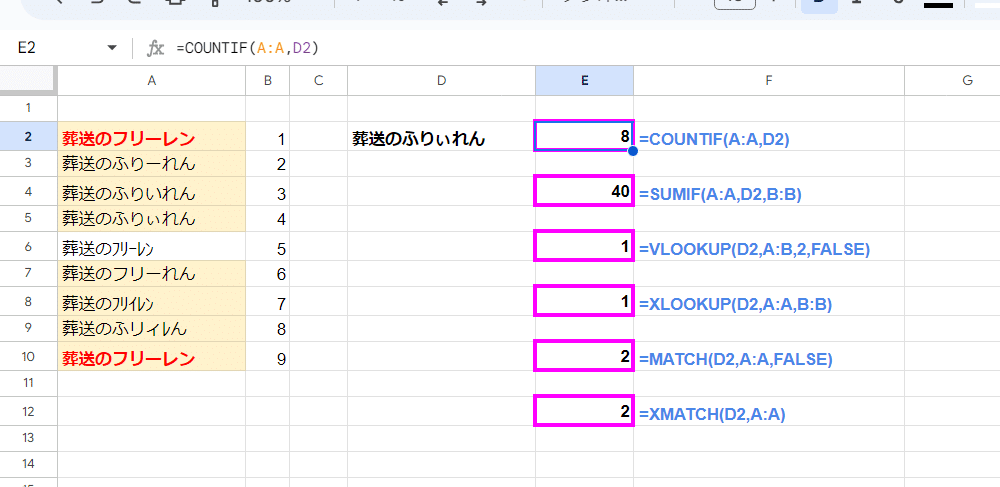Image resolution: width=1000 pixels, height=487 pixels.
Task: Click XMATCH result cell in row 12
Action: pyautogui.click(x=584, y=411)
